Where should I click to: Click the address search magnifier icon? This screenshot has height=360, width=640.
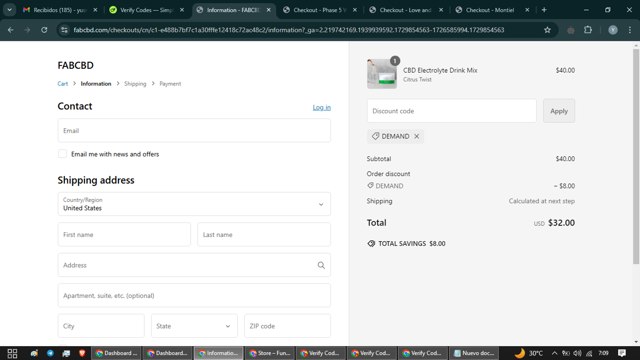click(x=321, y=265)
